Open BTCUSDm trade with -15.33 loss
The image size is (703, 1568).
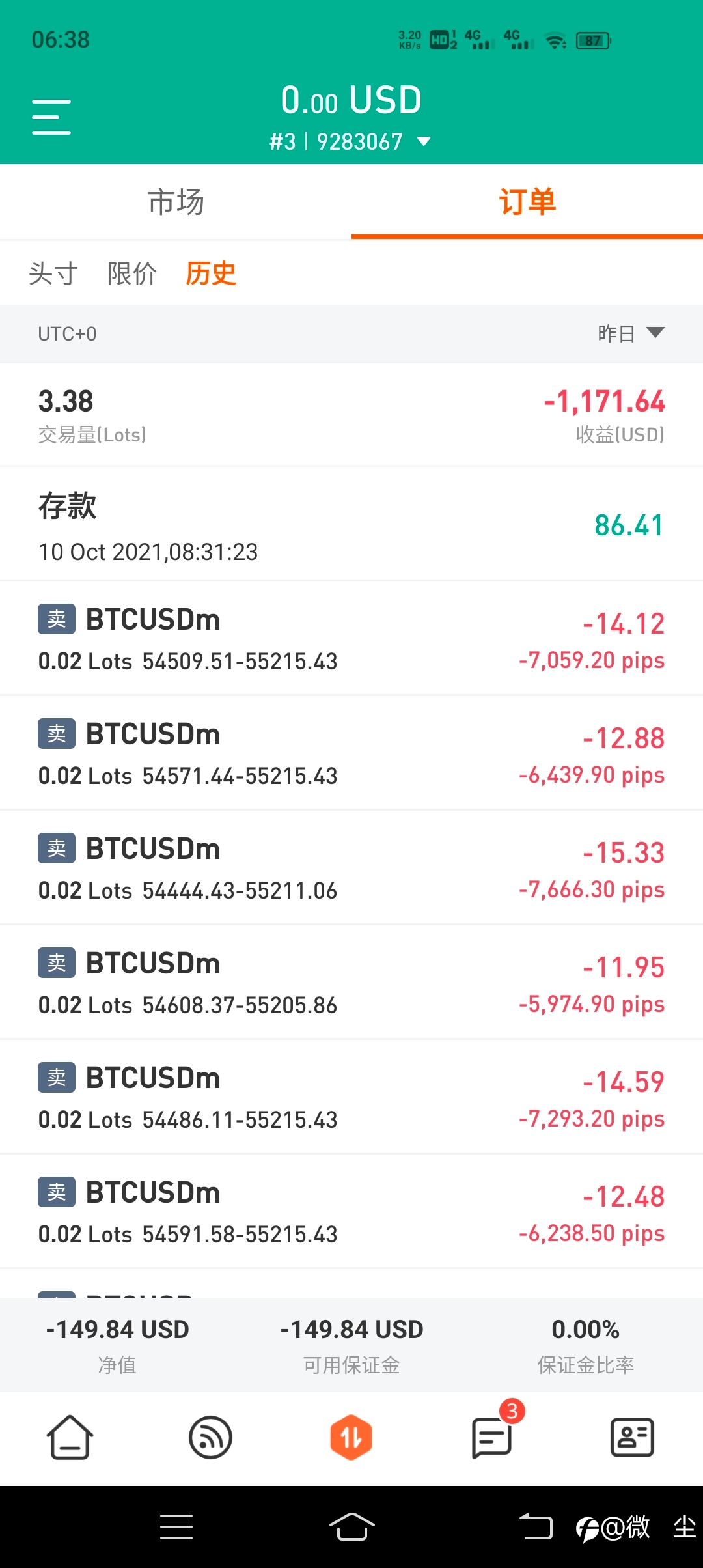click(x=351, y=868)
